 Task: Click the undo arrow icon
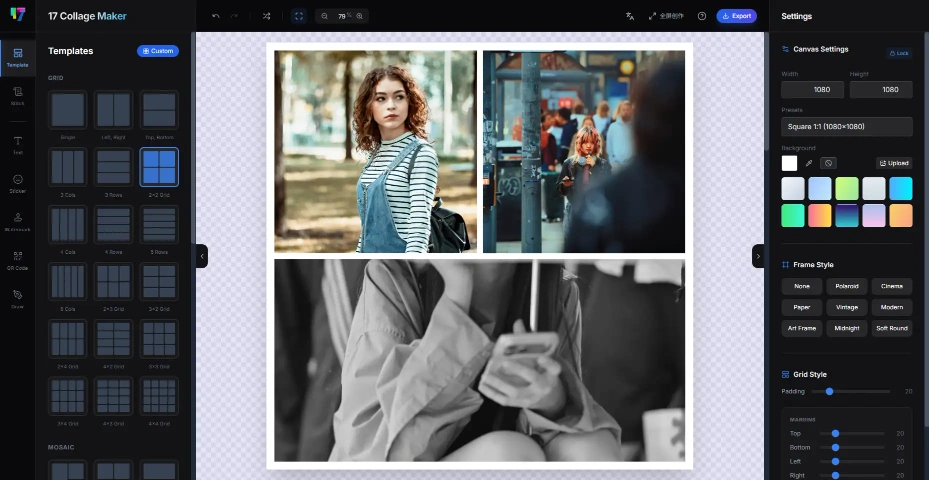click(216, 16)
